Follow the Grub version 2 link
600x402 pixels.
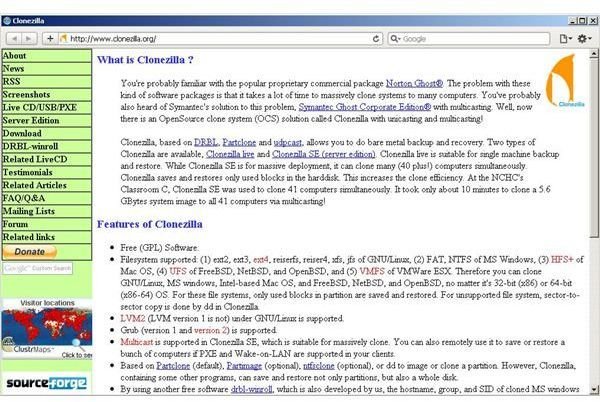click(211, 330)
